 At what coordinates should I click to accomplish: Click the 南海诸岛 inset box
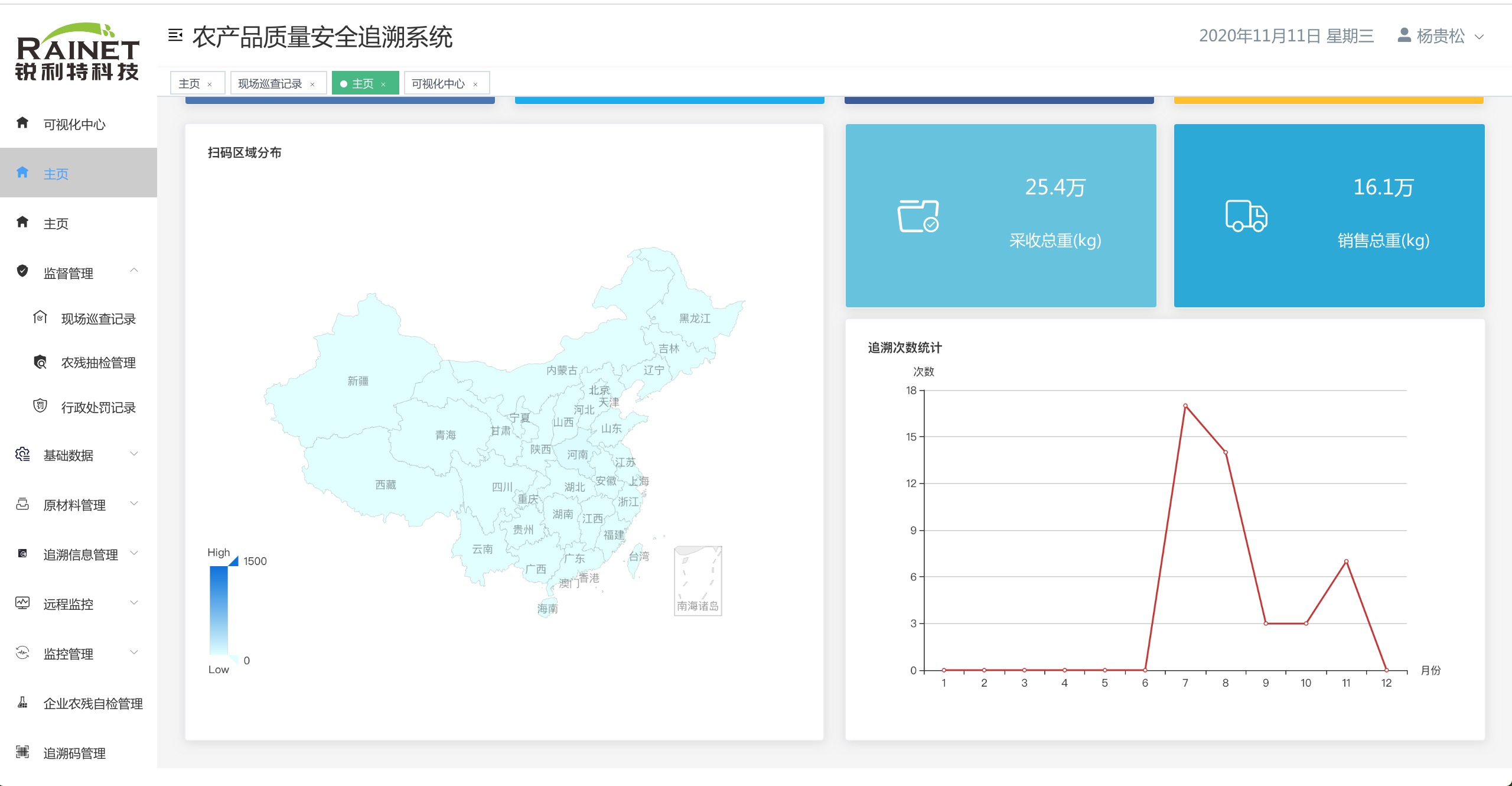point(698,581)
